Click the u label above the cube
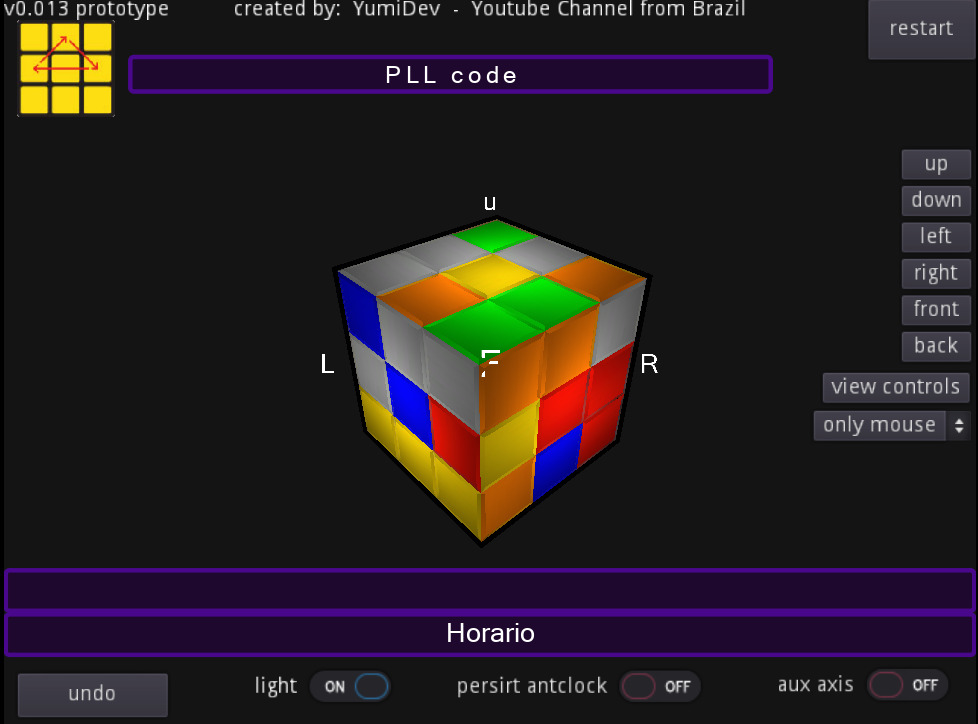This screenshot has width=978, height=724. coord(489,202)
